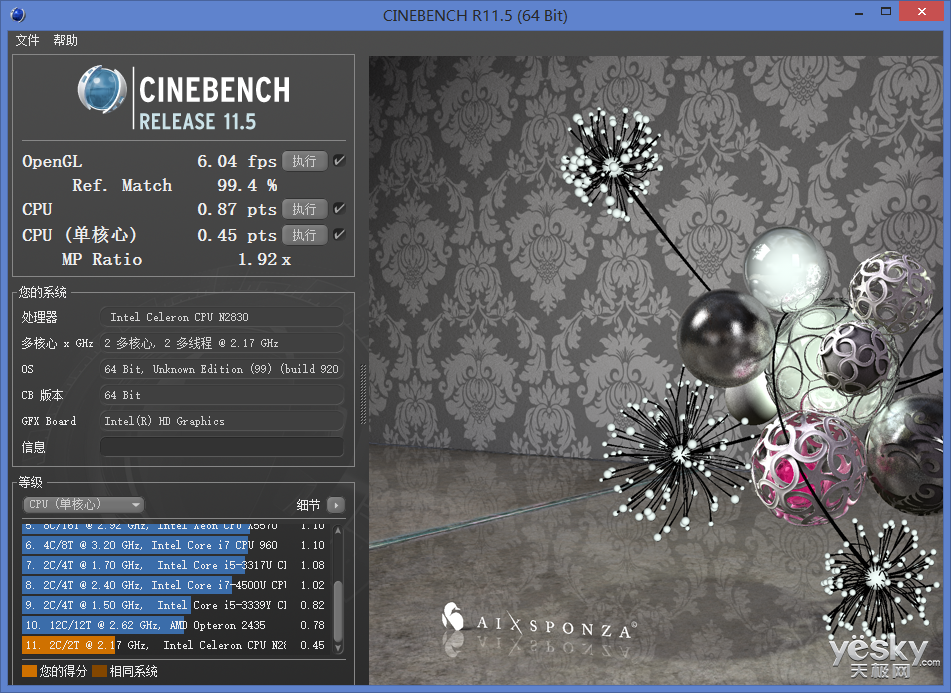Run the OpenGL test with its 执行 button
The height and width of the screenshot is (693, 951).
304,161
